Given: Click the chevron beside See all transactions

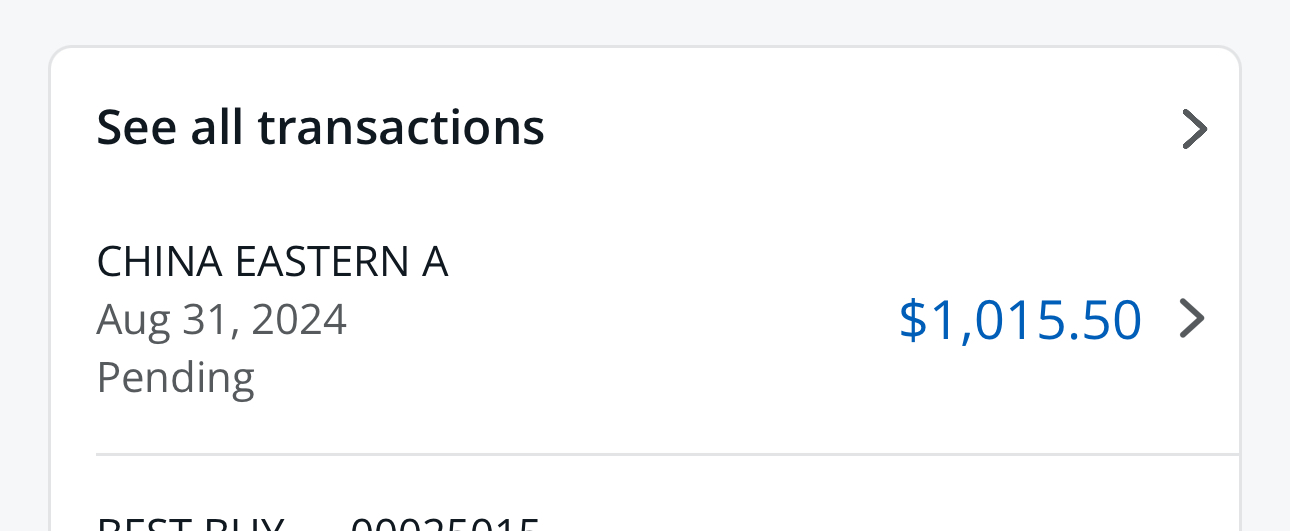Looking at the screenshot, I should coord(1194,130).
